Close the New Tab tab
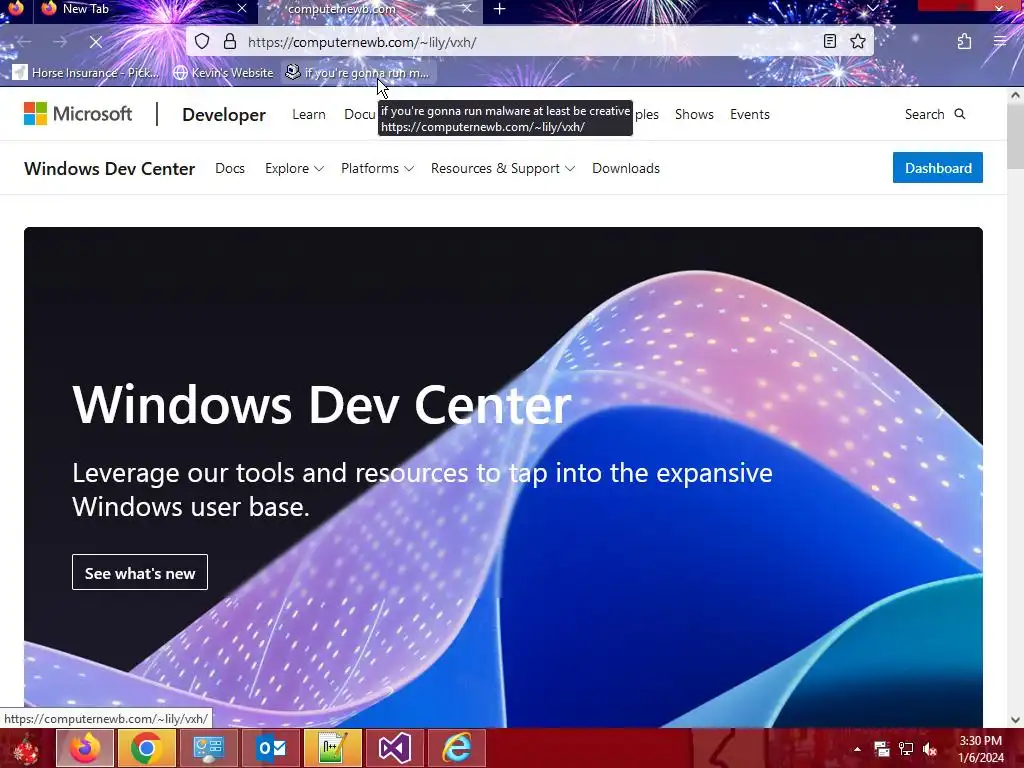Viewport: 1024px width, 768px height. pos(242,8)
